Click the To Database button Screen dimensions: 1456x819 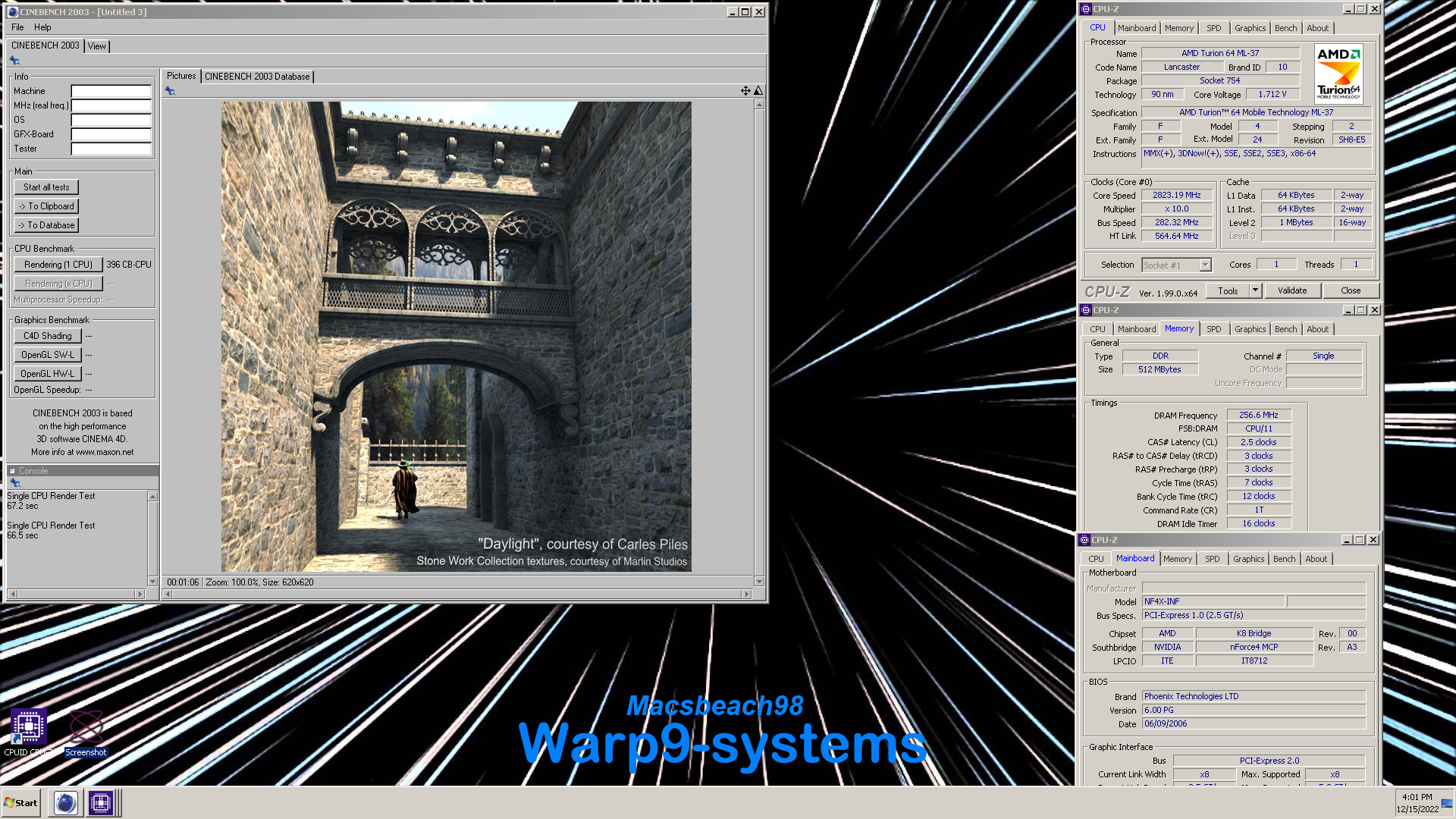[x=46, y=225]
